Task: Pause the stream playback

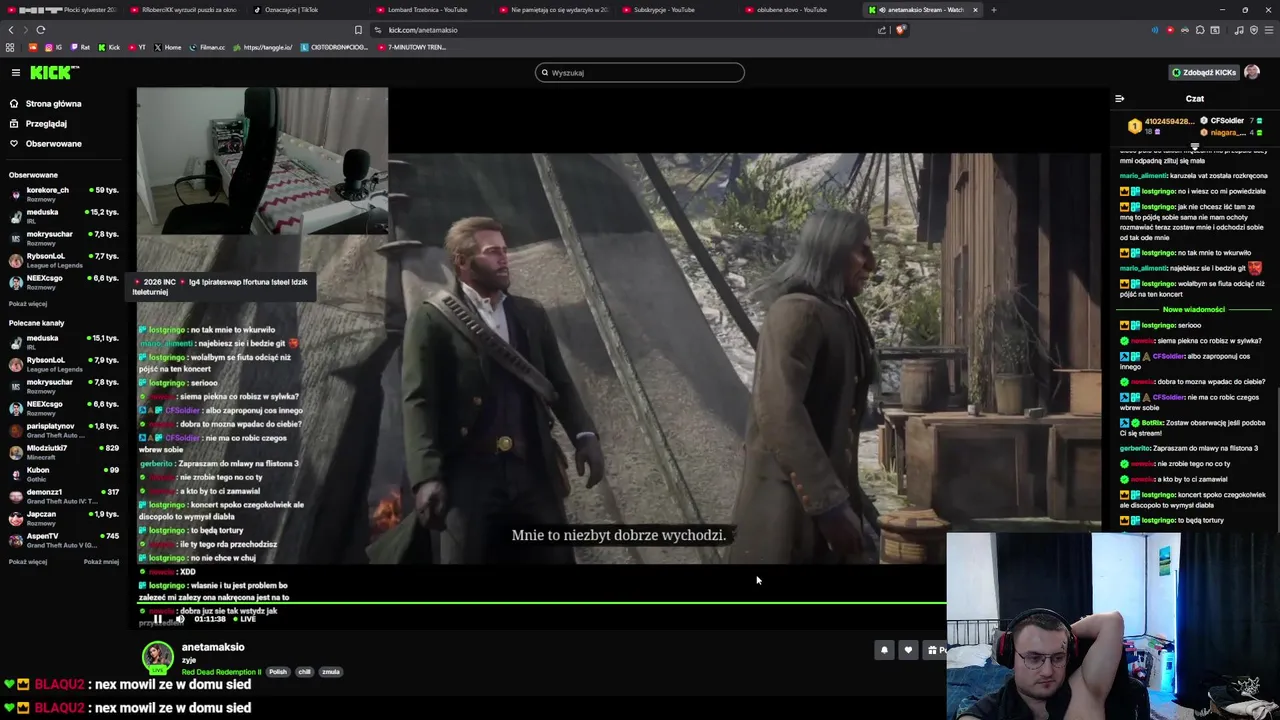Action: (157, 619)
